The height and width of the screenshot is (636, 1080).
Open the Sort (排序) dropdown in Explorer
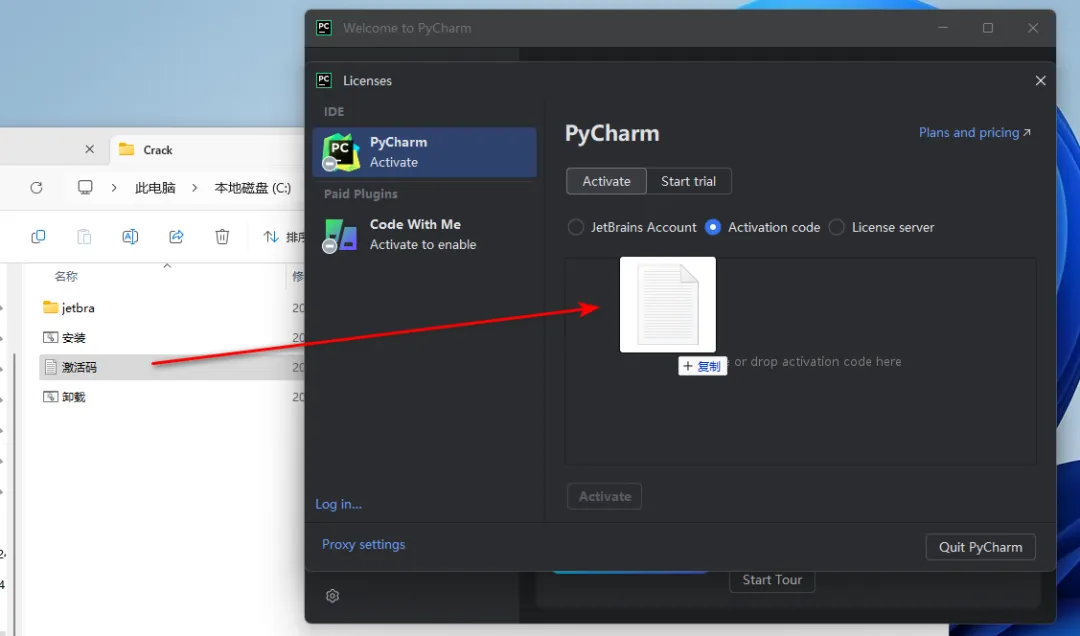coord(284,237)
